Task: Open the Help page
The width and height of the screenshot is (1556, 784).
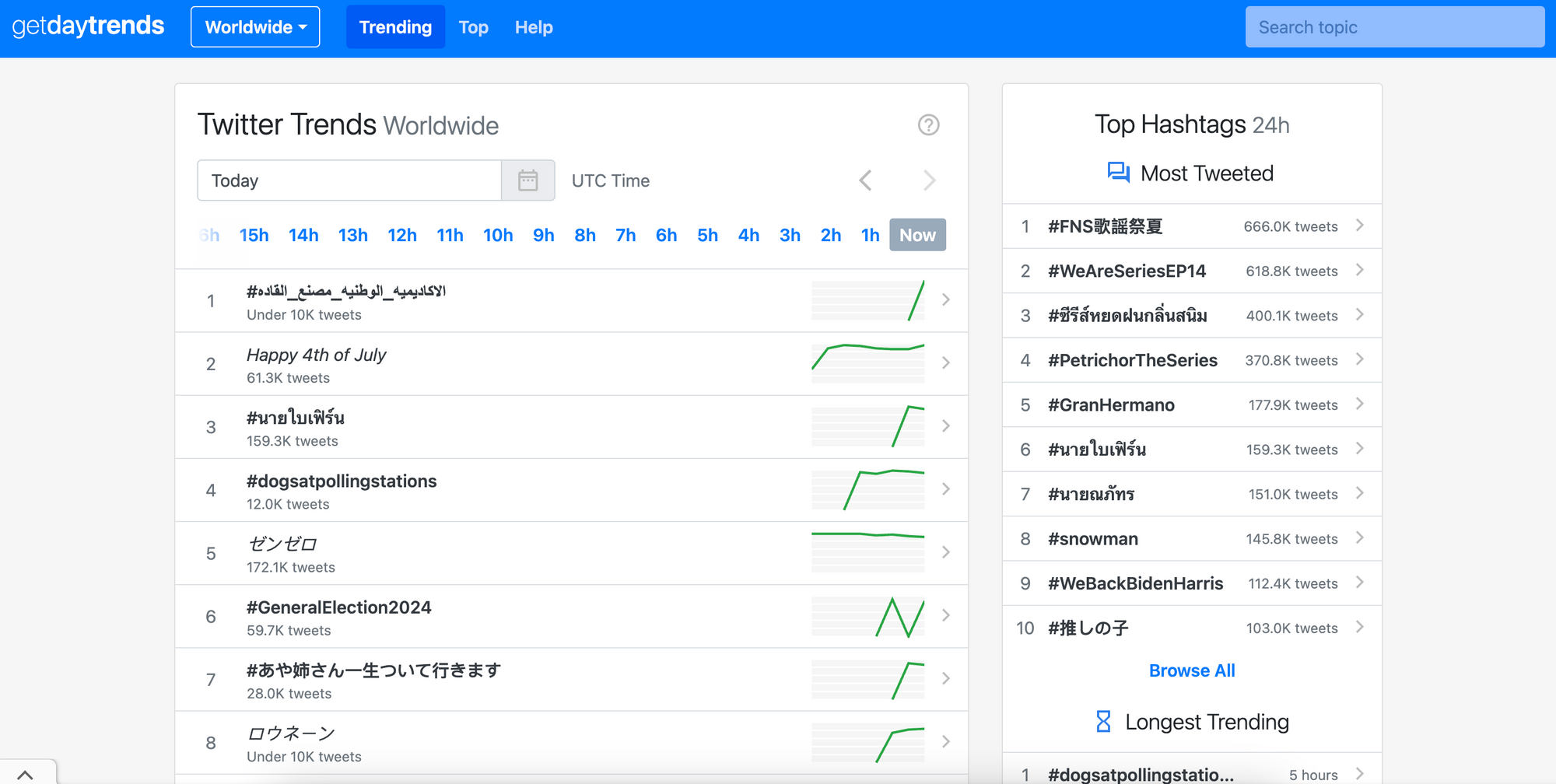Action: [534, 26]
